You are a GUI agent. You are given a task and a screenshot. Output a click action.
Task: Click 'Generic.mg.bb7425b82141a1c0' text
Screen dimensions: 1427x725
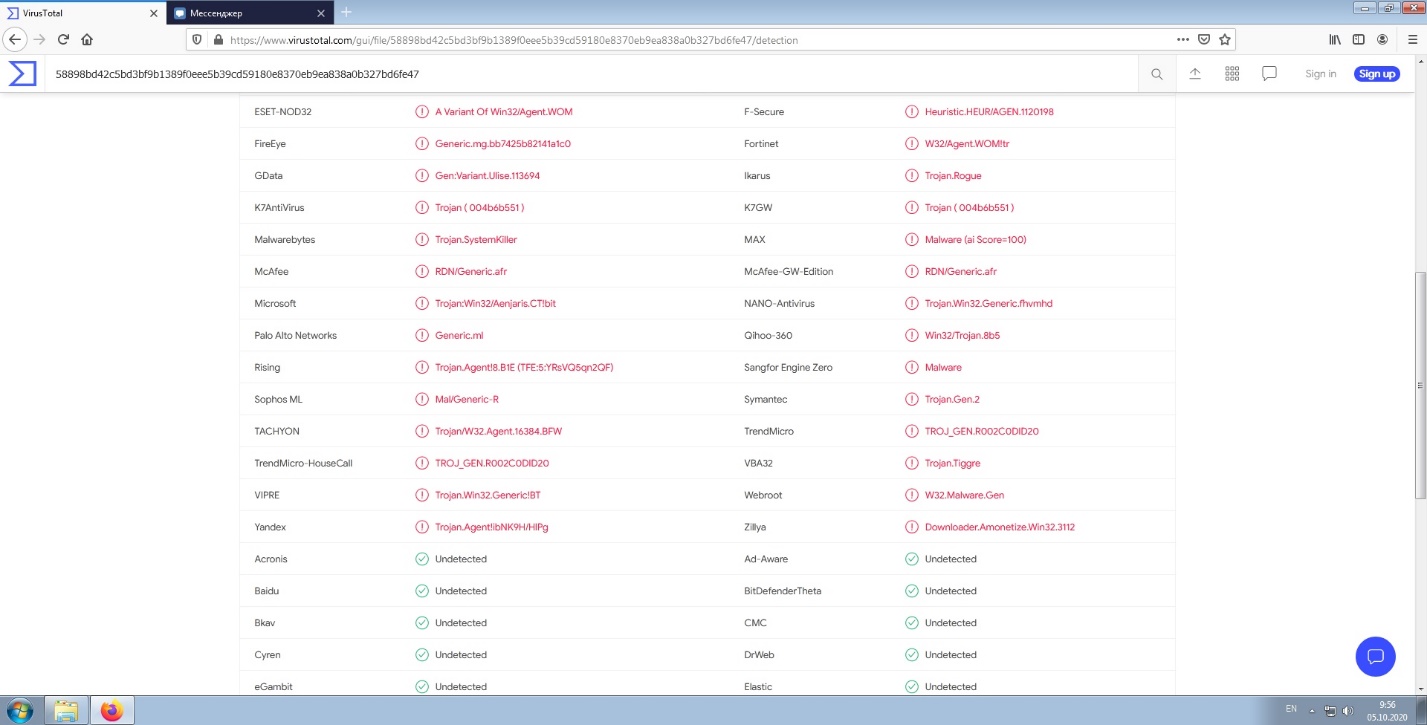(503, 144)
